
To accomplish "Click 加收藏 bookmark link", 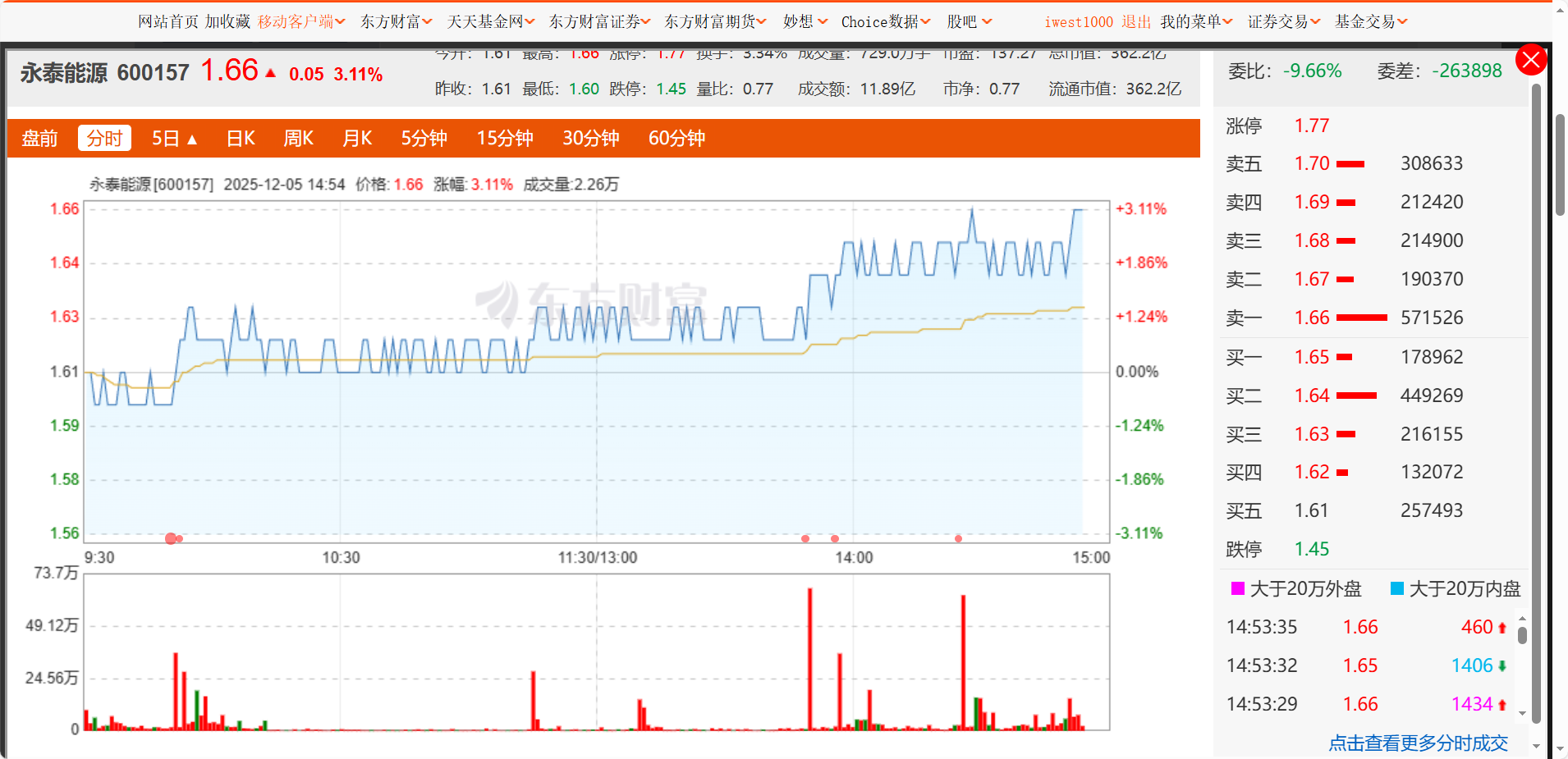I will pos(227,21).
